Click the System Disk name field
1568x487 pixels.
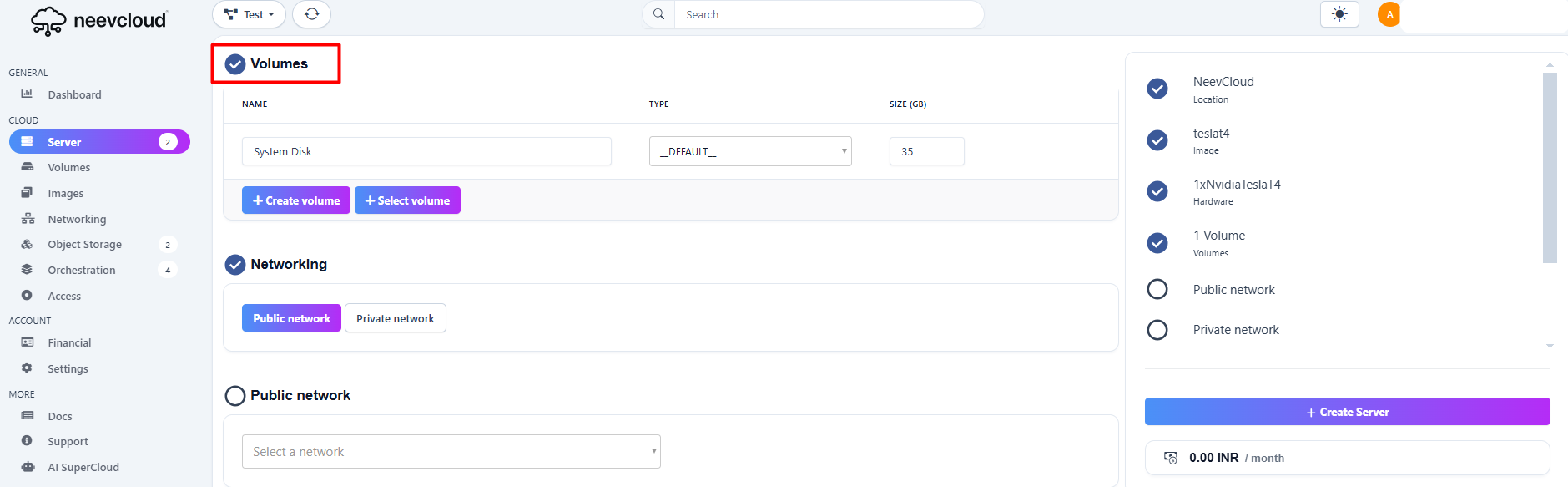tap(426, 151)
